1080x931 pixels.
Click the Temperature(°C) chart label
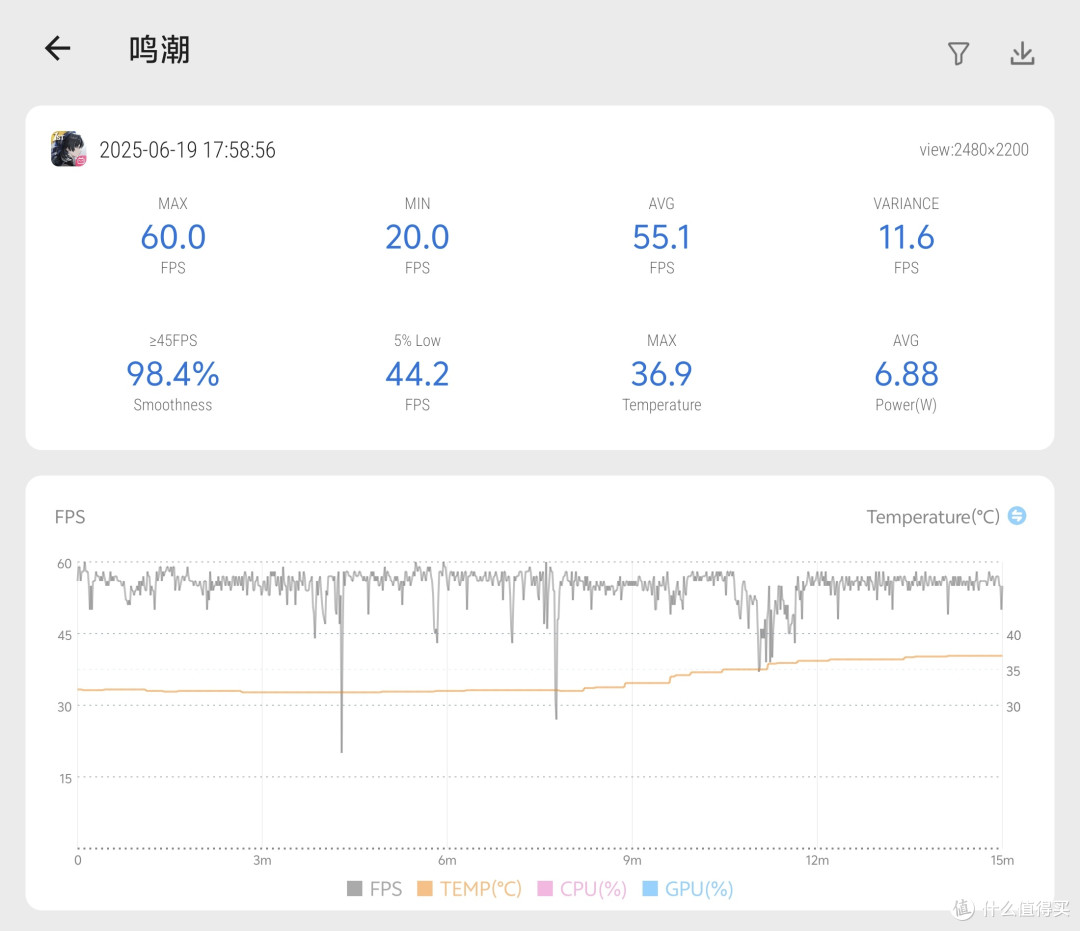[x=933, y=516]
